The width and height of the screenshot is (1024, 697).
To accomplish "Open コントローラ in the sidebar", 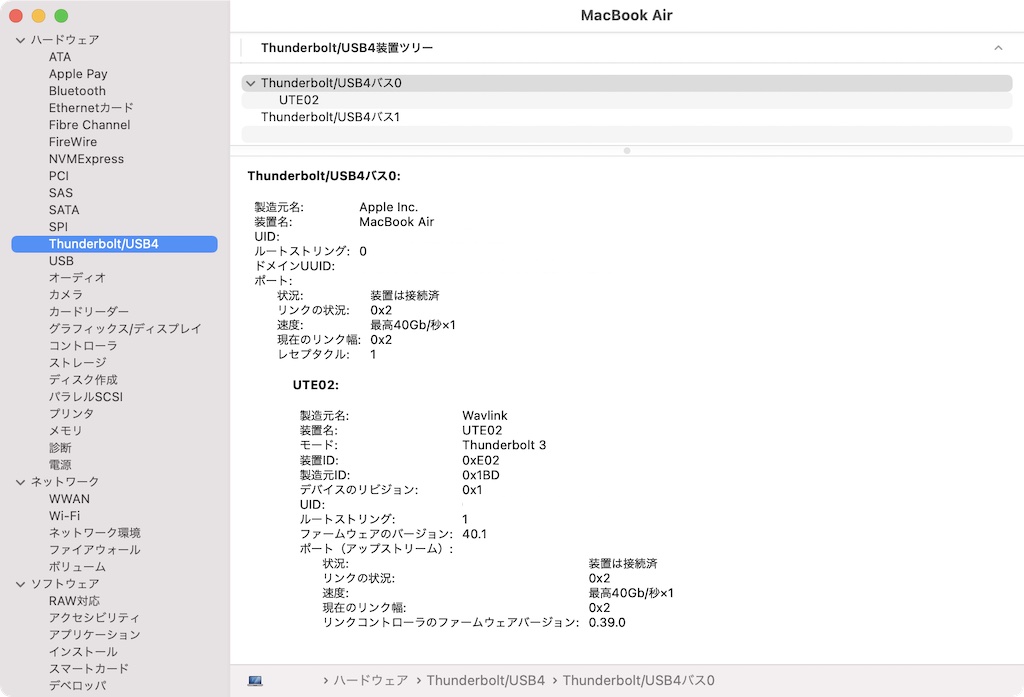I will 83,346.
